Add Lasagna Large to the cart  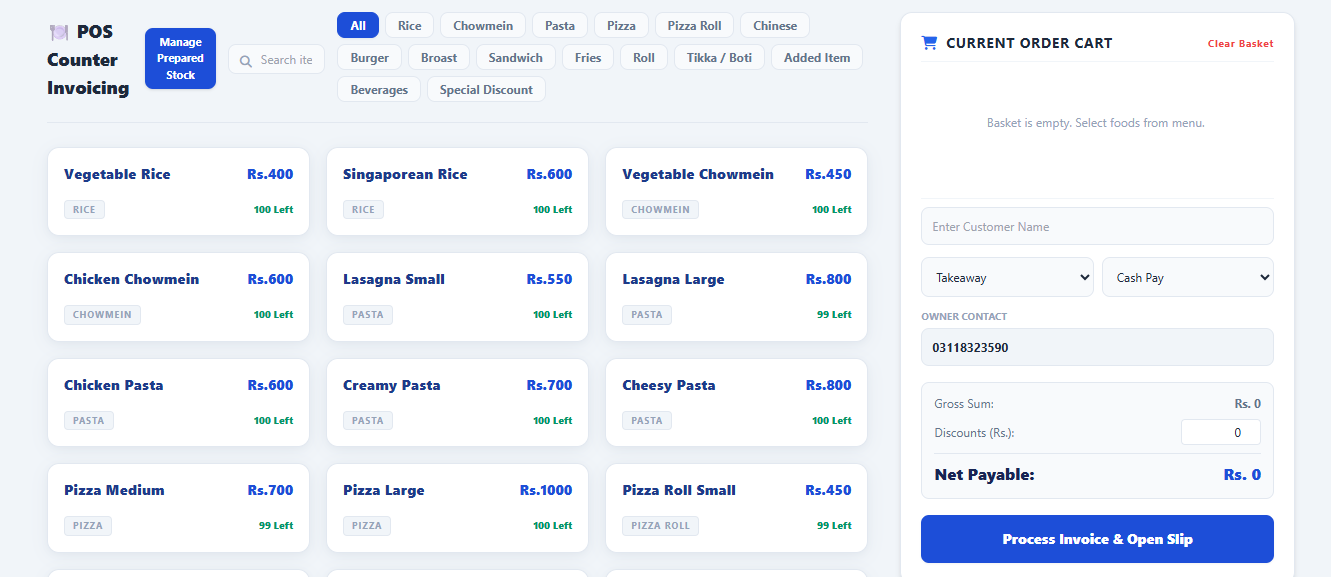tap(736, 296)
